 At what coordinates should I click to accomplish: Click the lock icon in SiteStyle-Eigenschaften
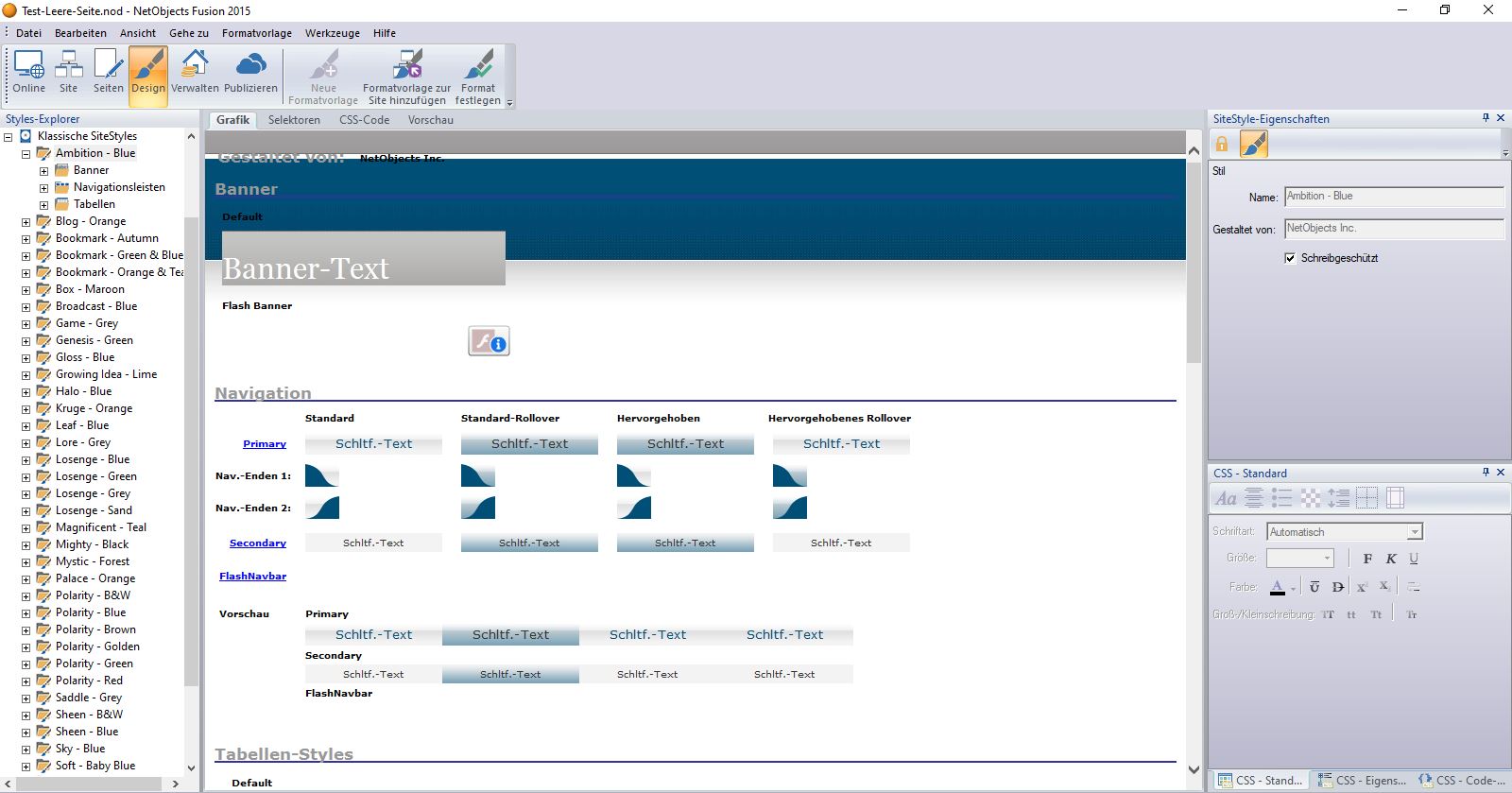(x=1222, y=145)
